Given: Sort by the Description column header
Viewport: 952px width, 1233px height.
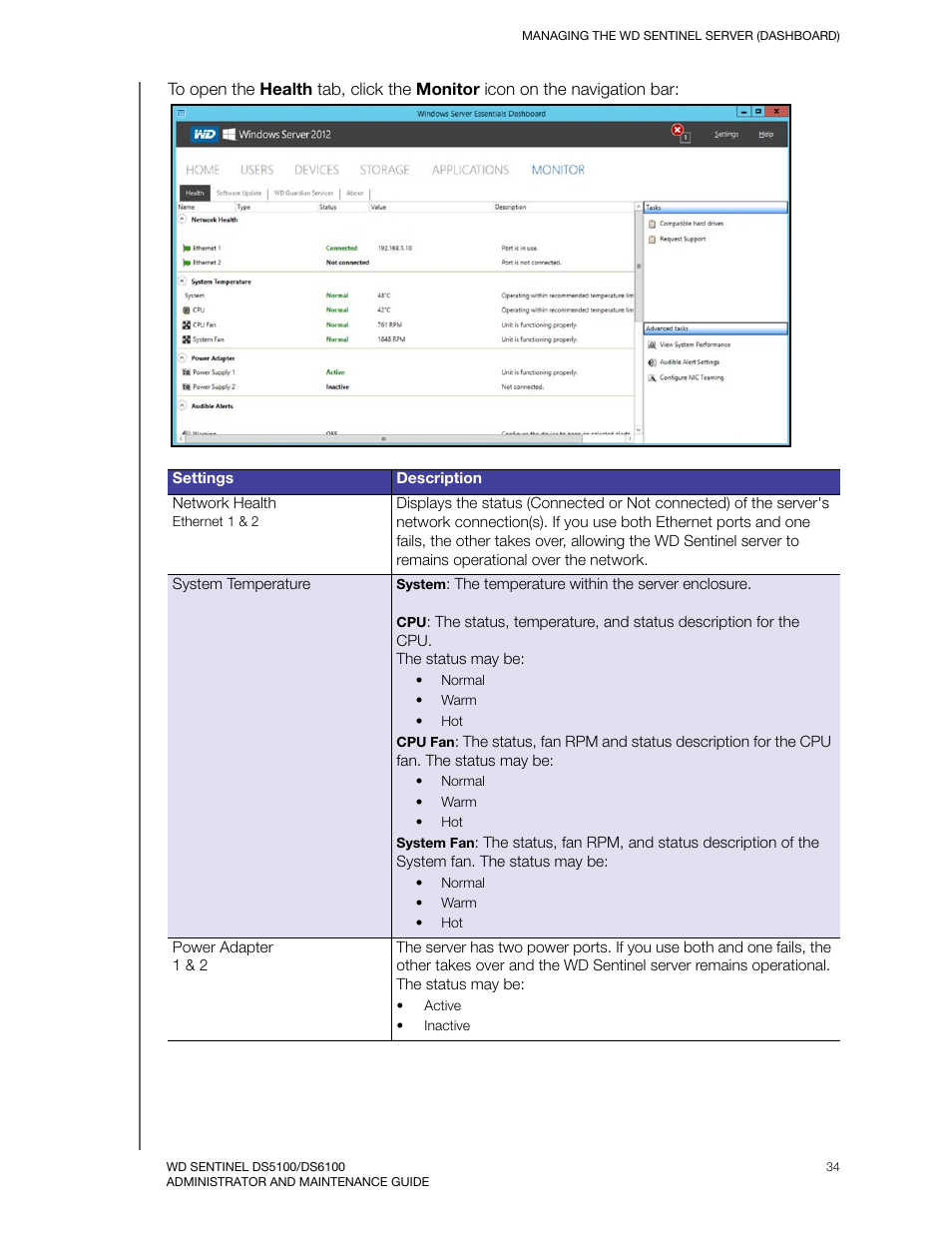Looking at the screenshot, I should pyautogui.click(x=564, y=207).
